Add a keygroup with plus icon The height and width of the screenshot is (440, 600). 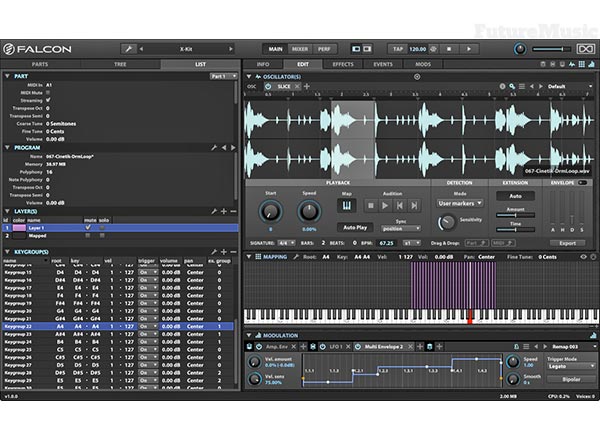[224, 252]
